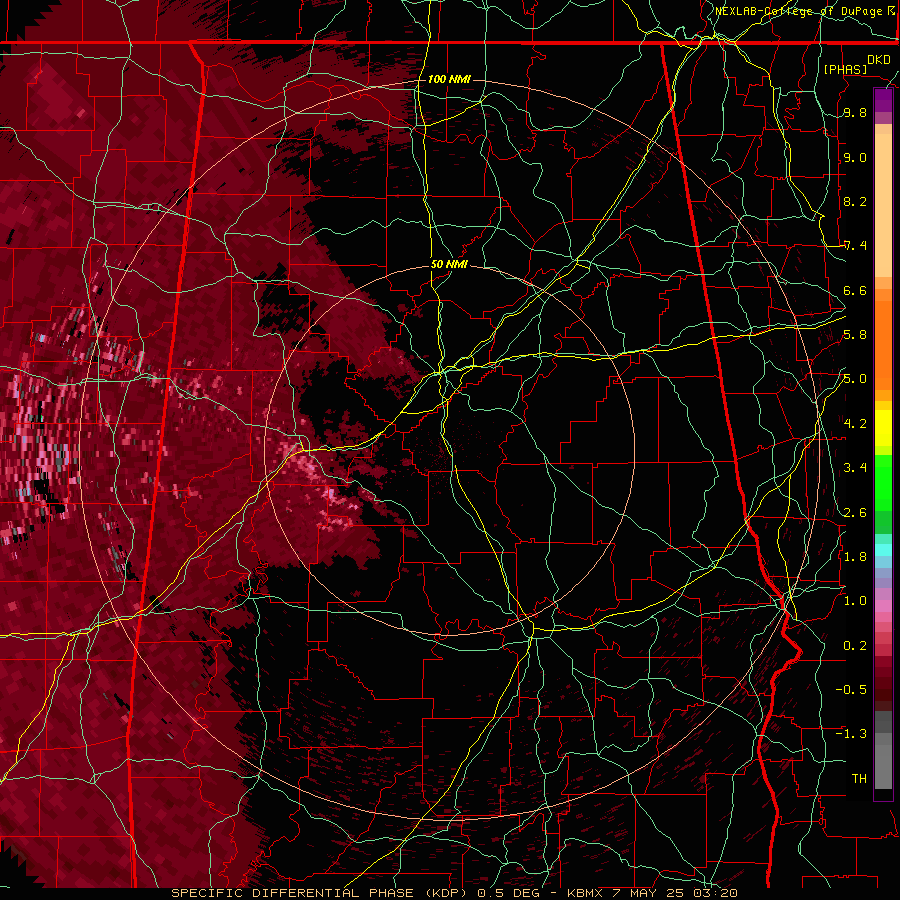Select the 3.4 value on the color scale

[855, 468]
